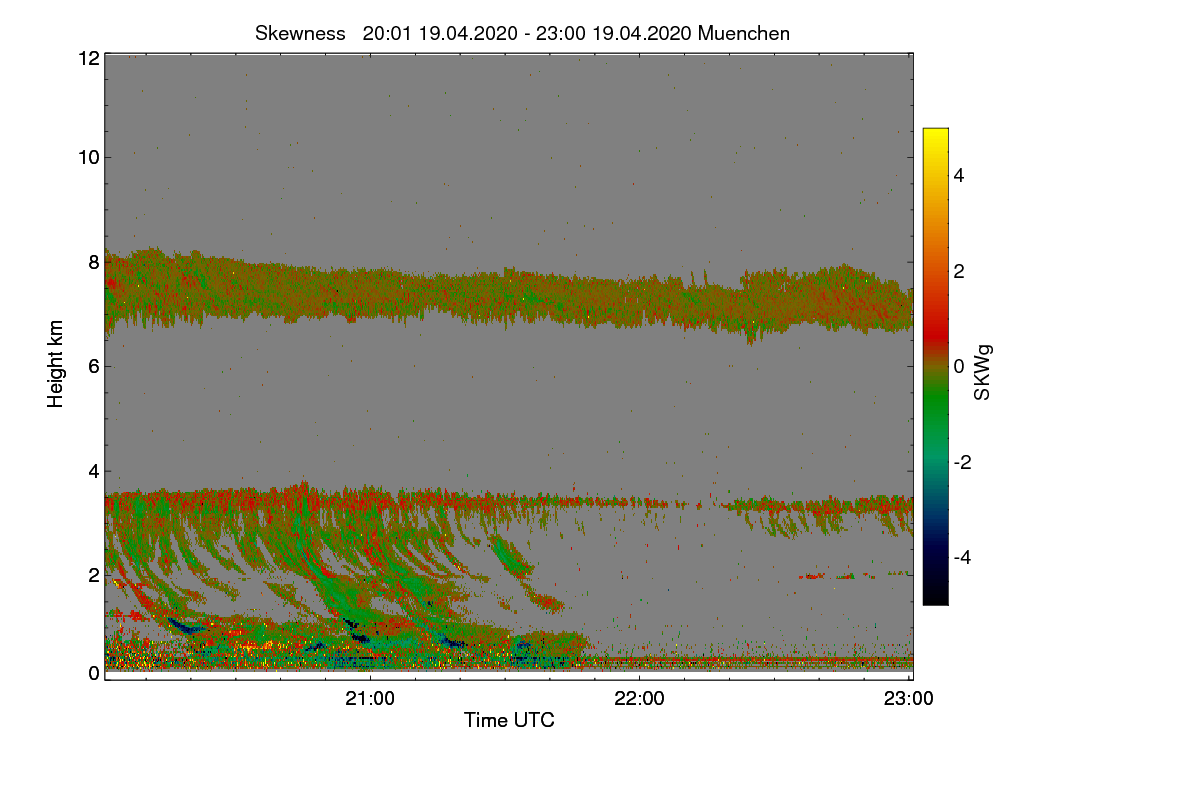1200x800 pixels.
Task: Click the height tick label 8
Action: [x=93, y=262]
